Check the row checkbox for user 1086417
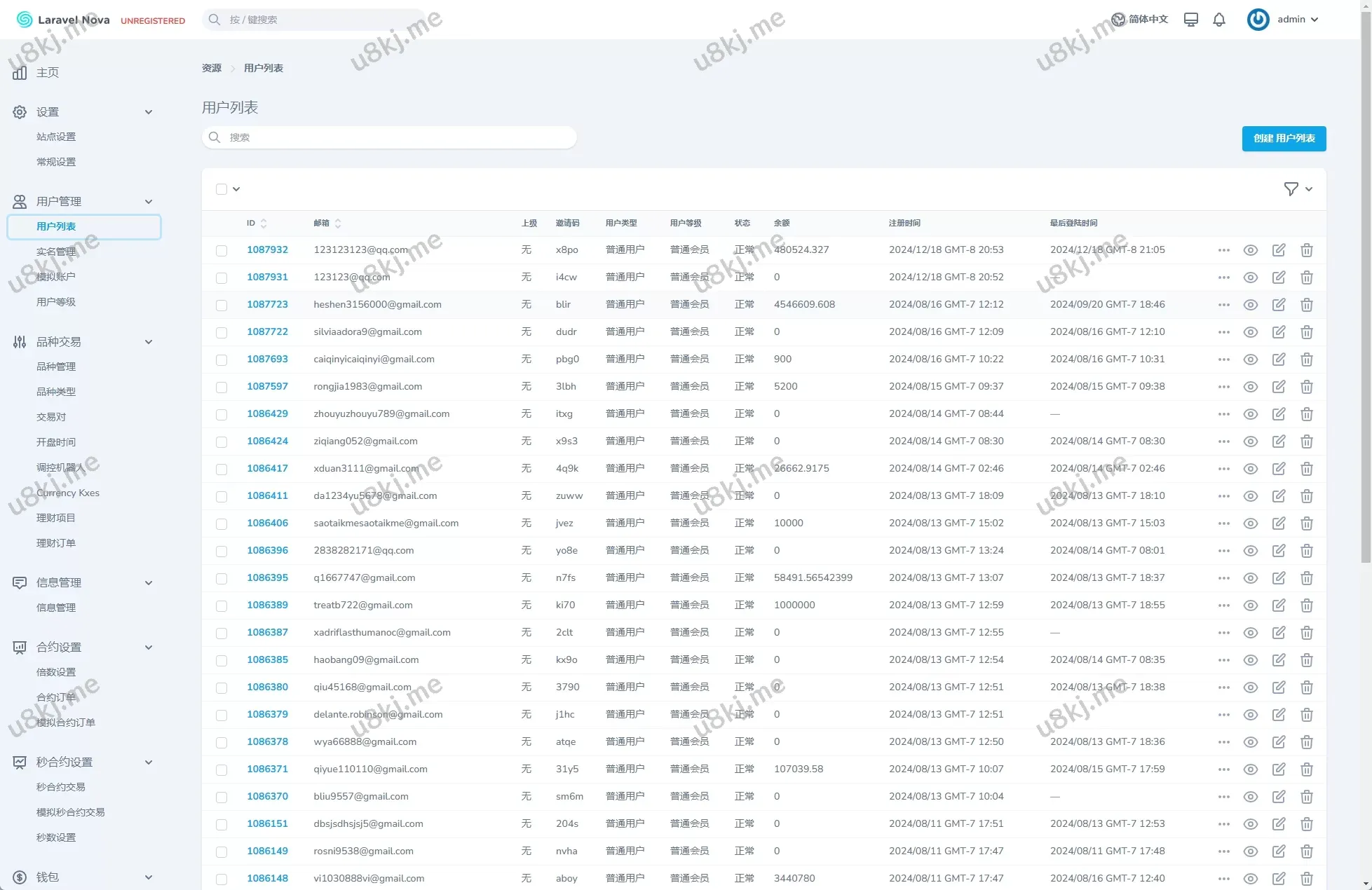1372x890 pixels. point(222,469)
